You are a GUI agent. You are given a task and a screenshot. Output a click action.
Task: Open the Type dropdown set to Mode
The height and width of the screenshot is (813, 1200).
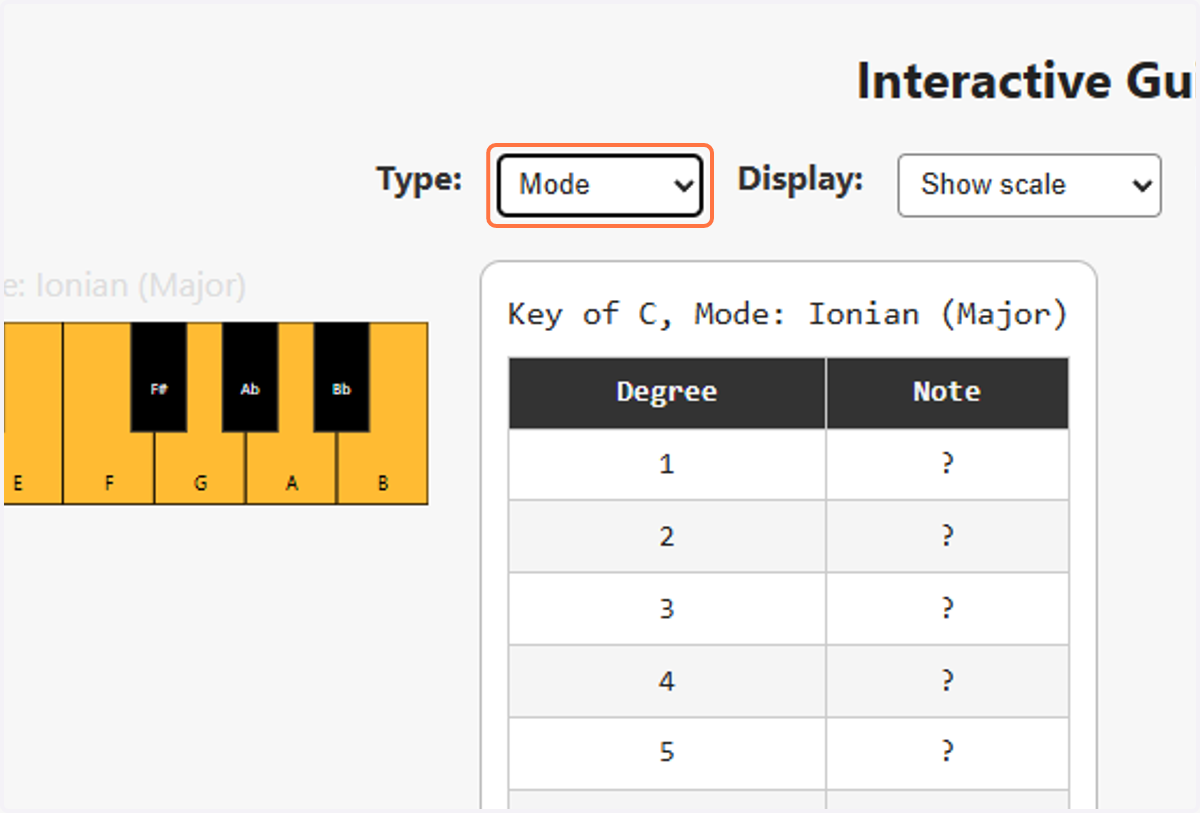(x=600, y=185)
